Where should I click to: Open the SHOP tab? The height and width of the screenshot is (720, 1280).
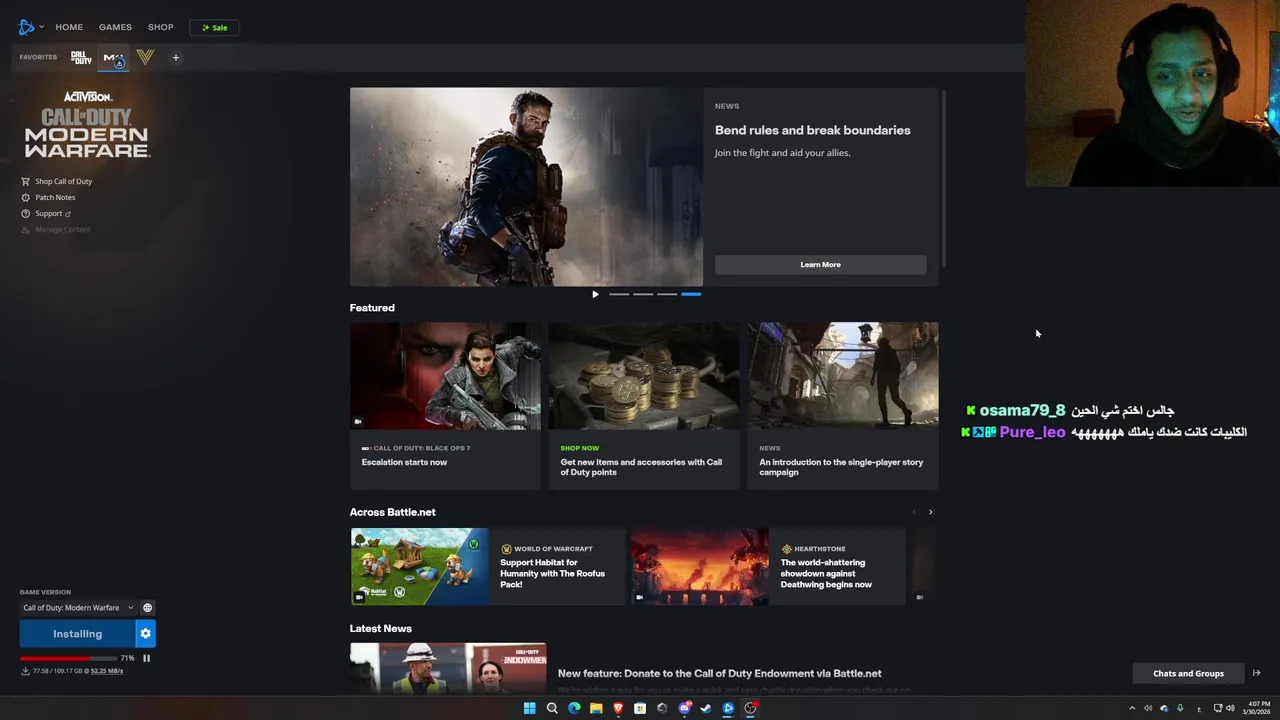(x=160, y=27)
